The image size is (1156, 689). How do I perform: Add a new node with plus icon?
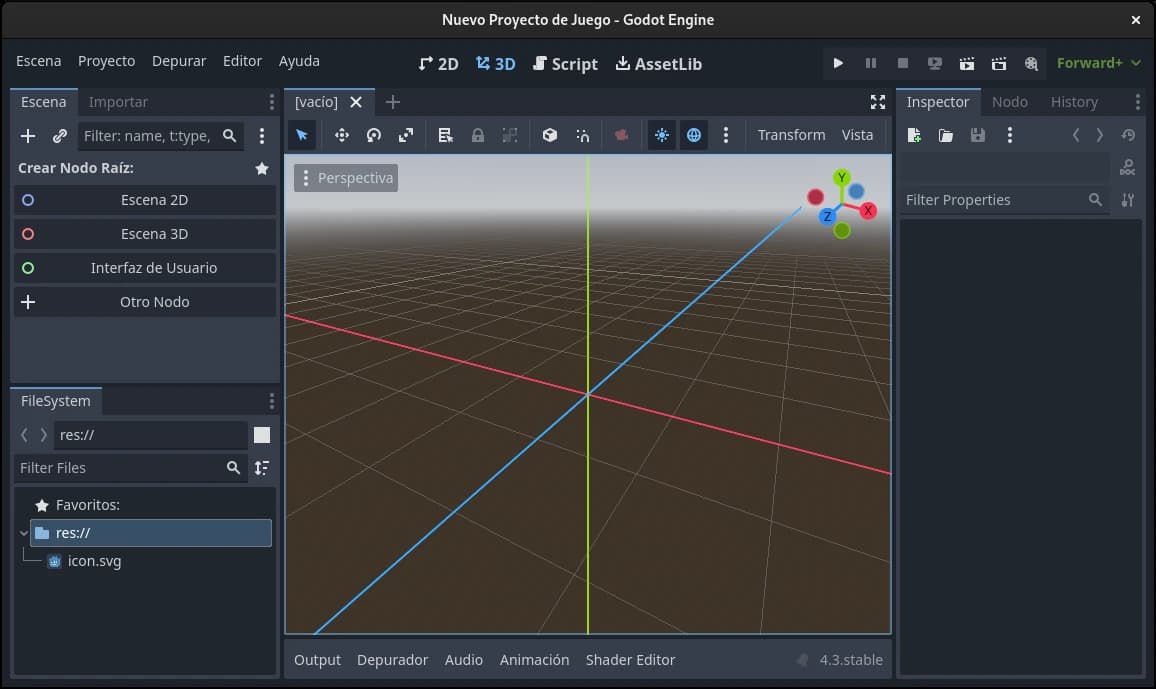[28, 136]
